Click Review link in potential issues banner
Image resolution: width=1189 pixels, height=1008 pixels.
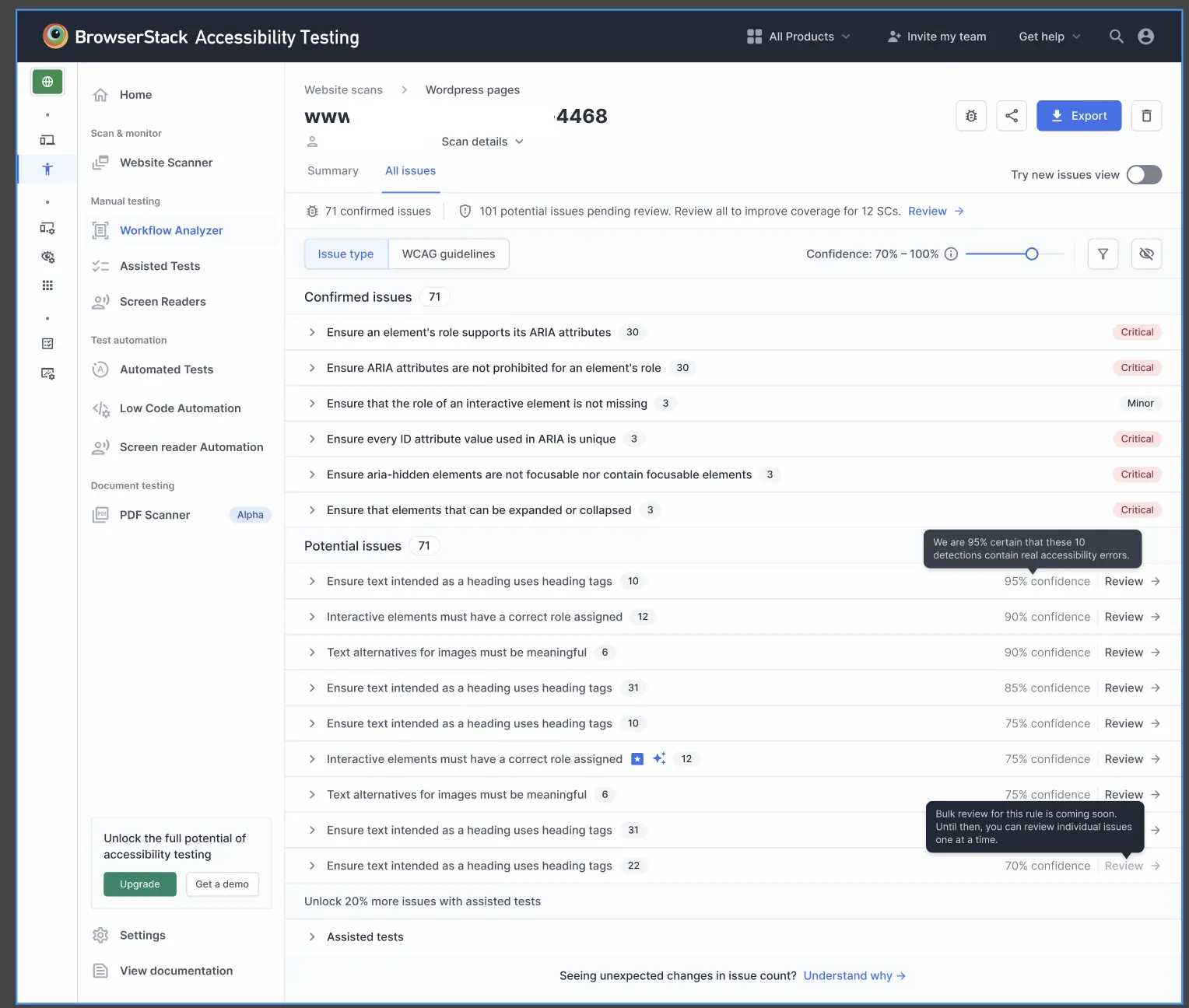(x=935, y=212)
